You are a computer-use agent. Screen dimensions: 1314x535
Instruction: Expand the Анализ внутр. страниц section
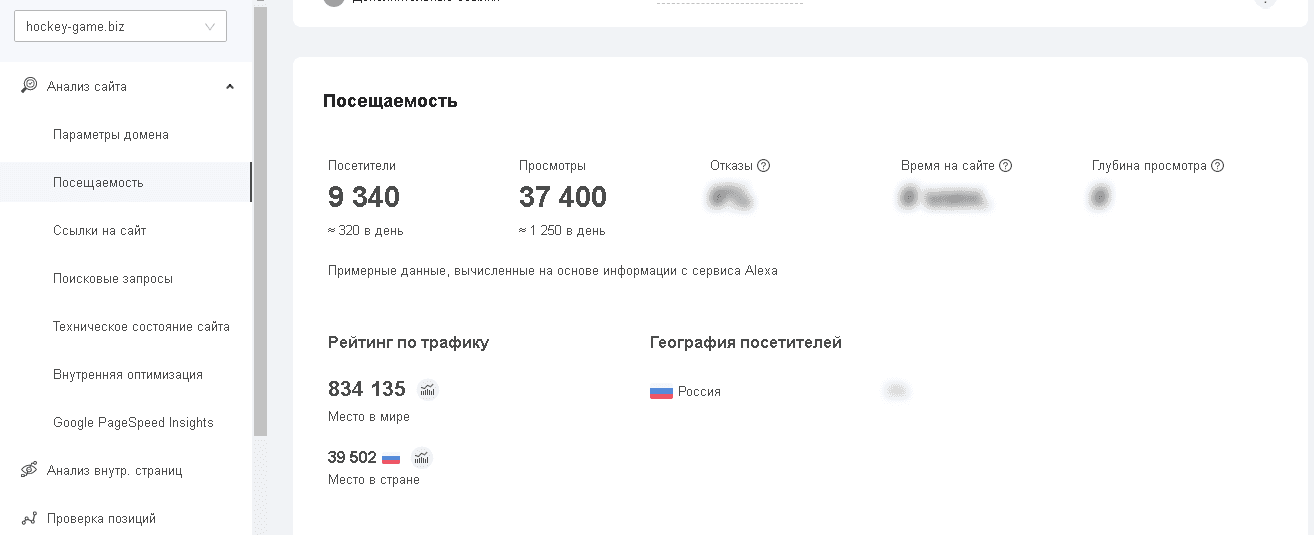(114, 470)
